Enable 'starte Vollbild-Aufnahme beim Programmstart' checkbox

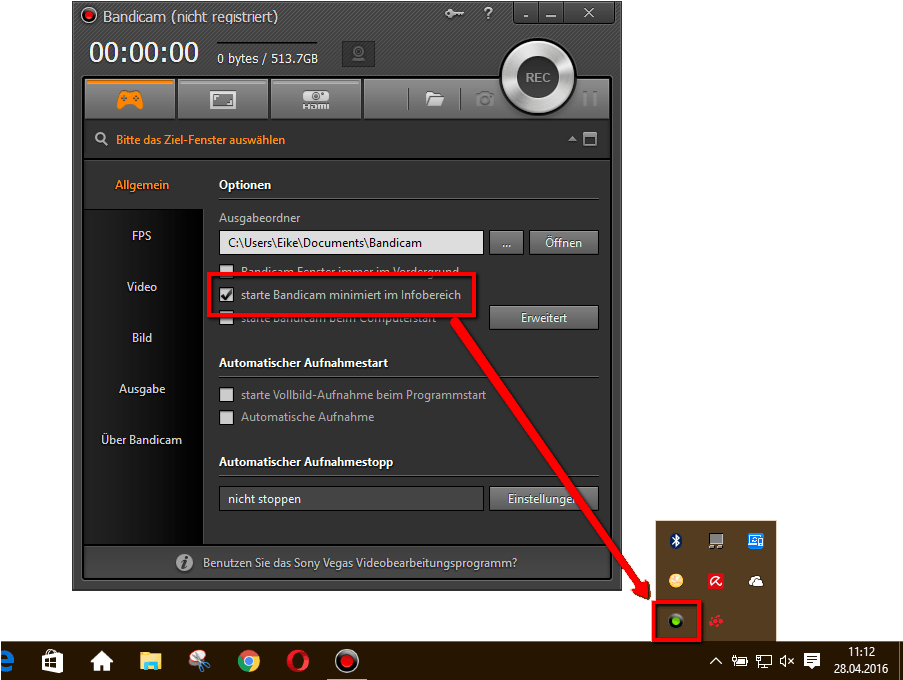[226, 394]
